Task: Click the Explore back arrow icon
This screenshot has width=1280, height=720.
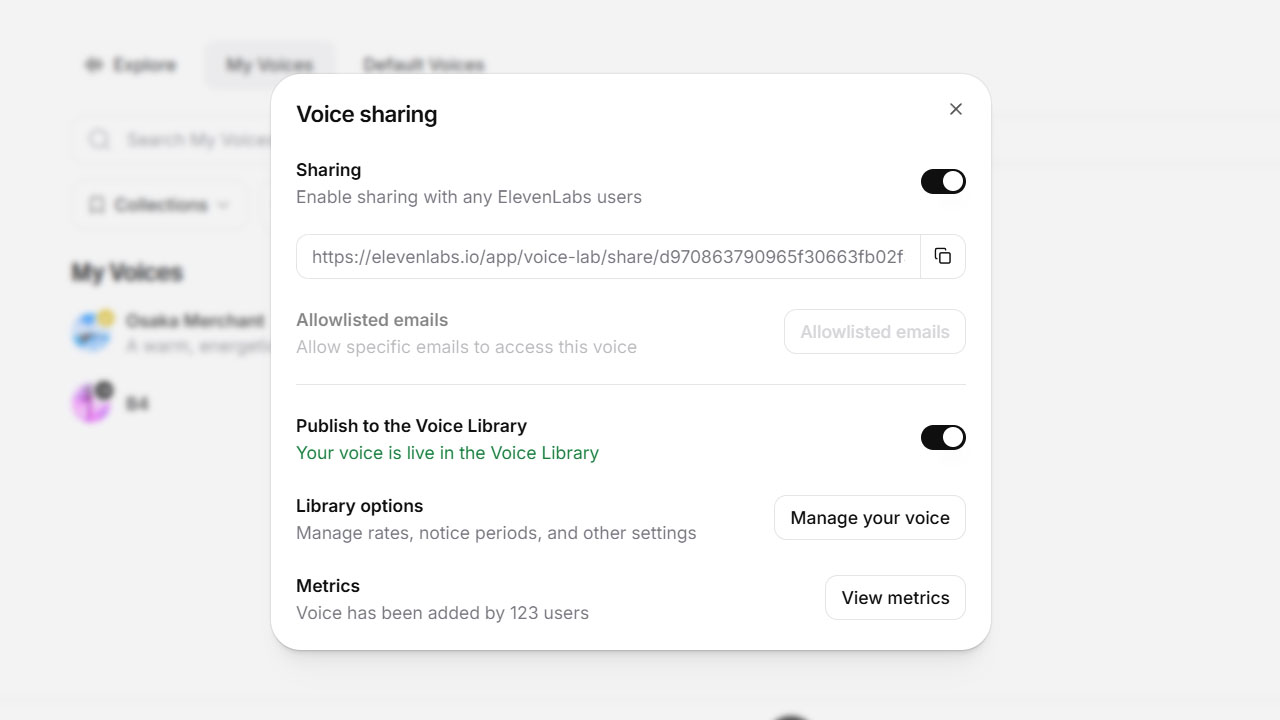Action: pos(94,65)
